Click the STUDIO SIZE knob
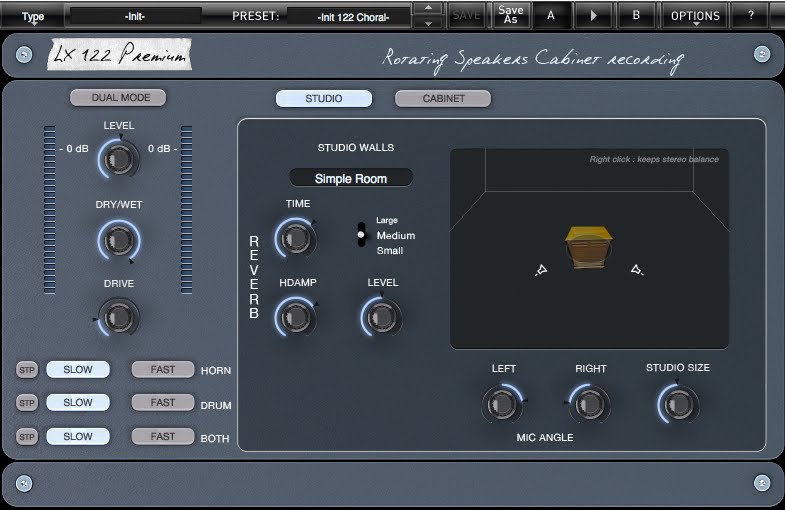The height and width of the screenshot is (510, 785). (678, 403)
